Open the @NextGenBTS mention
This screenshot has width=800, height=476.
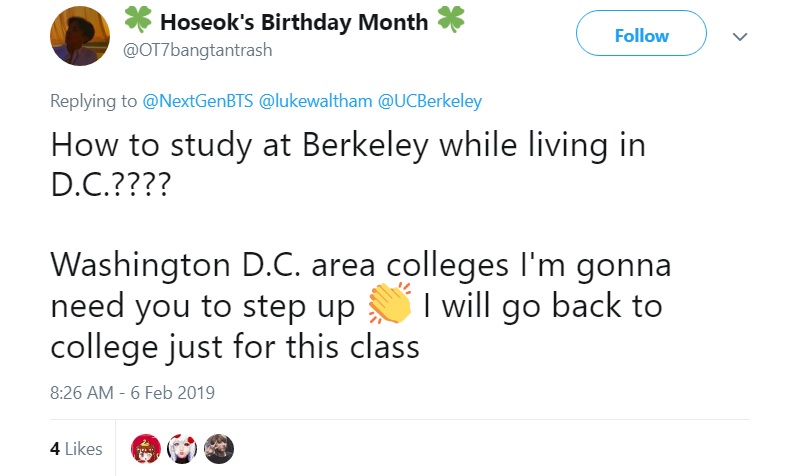[197, 101]
